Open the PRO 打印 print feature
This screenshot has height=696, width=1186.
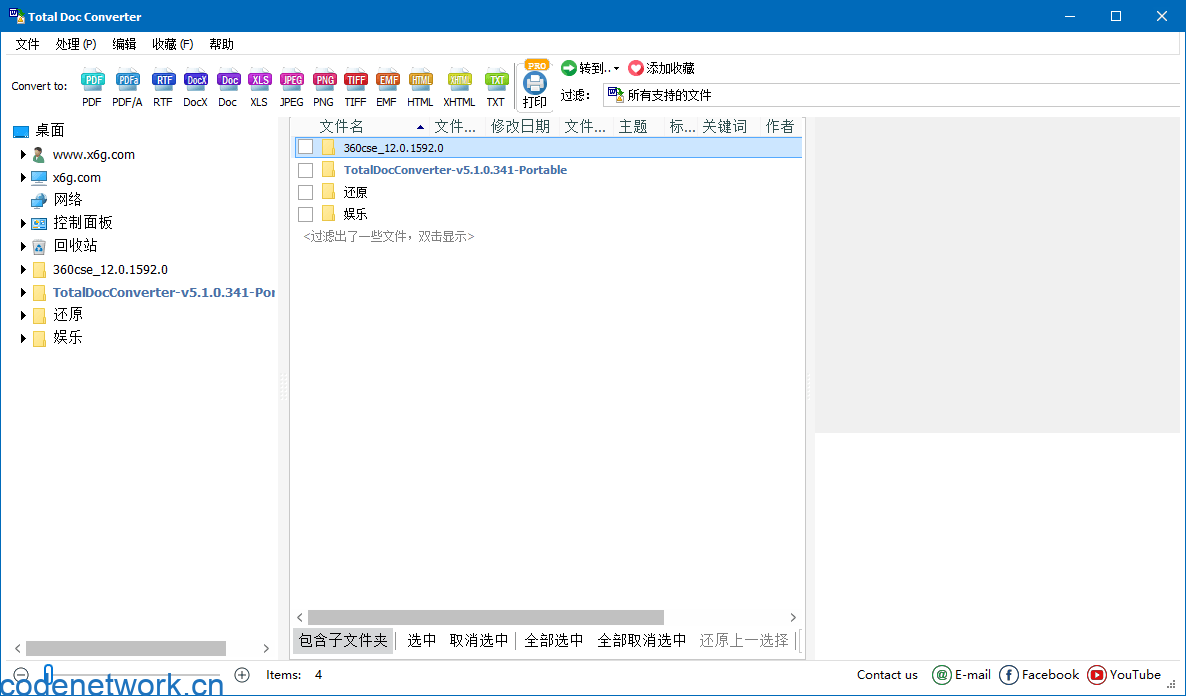tap(535, 85)
